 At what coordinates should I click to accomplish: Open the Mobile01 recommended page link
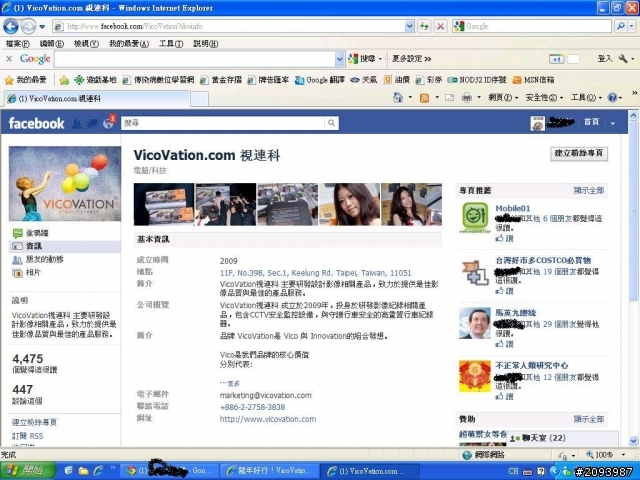513,208
